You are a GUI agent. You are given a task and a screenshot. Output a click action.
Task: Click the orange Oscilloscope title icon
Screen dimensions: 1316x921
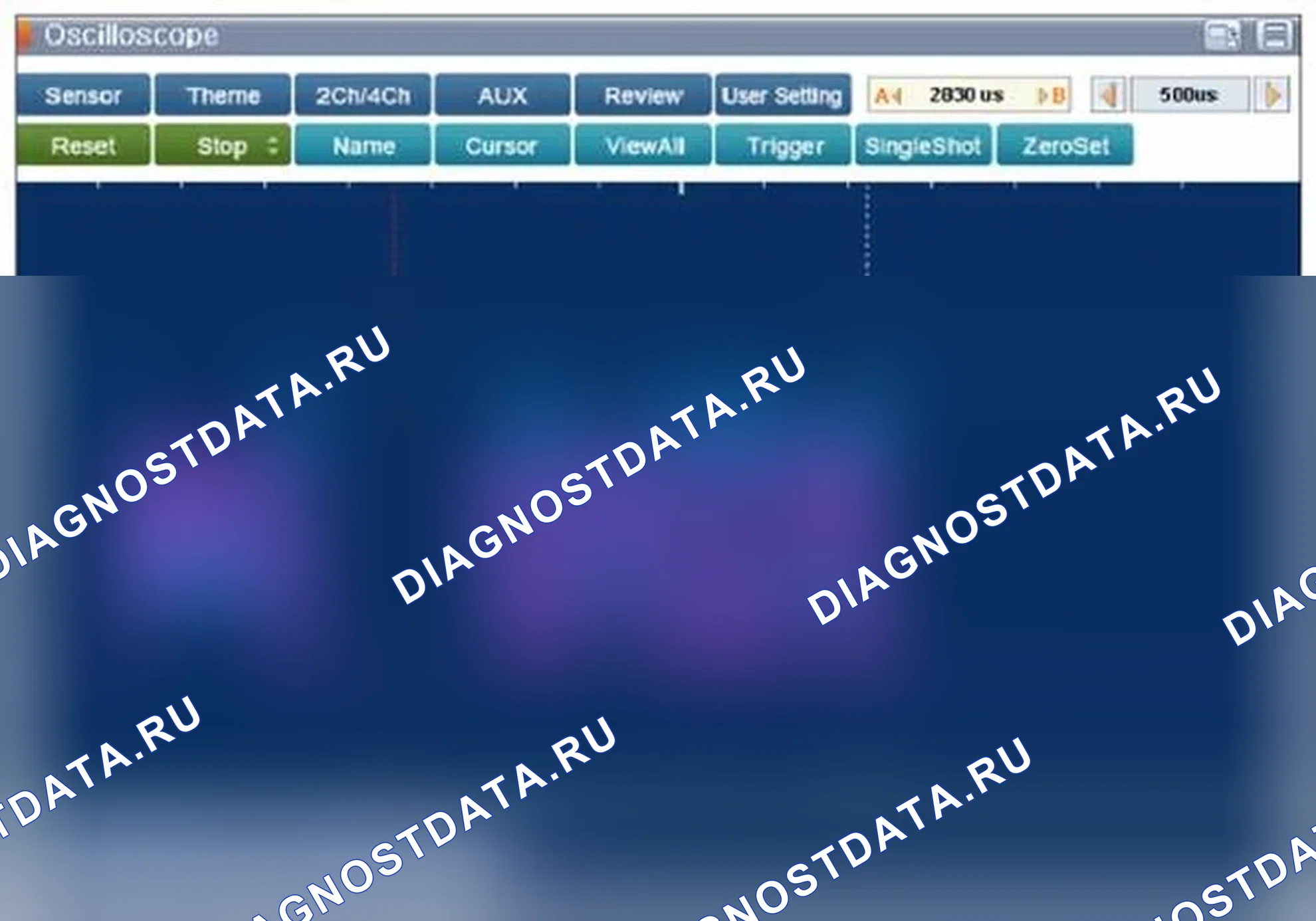25,36
